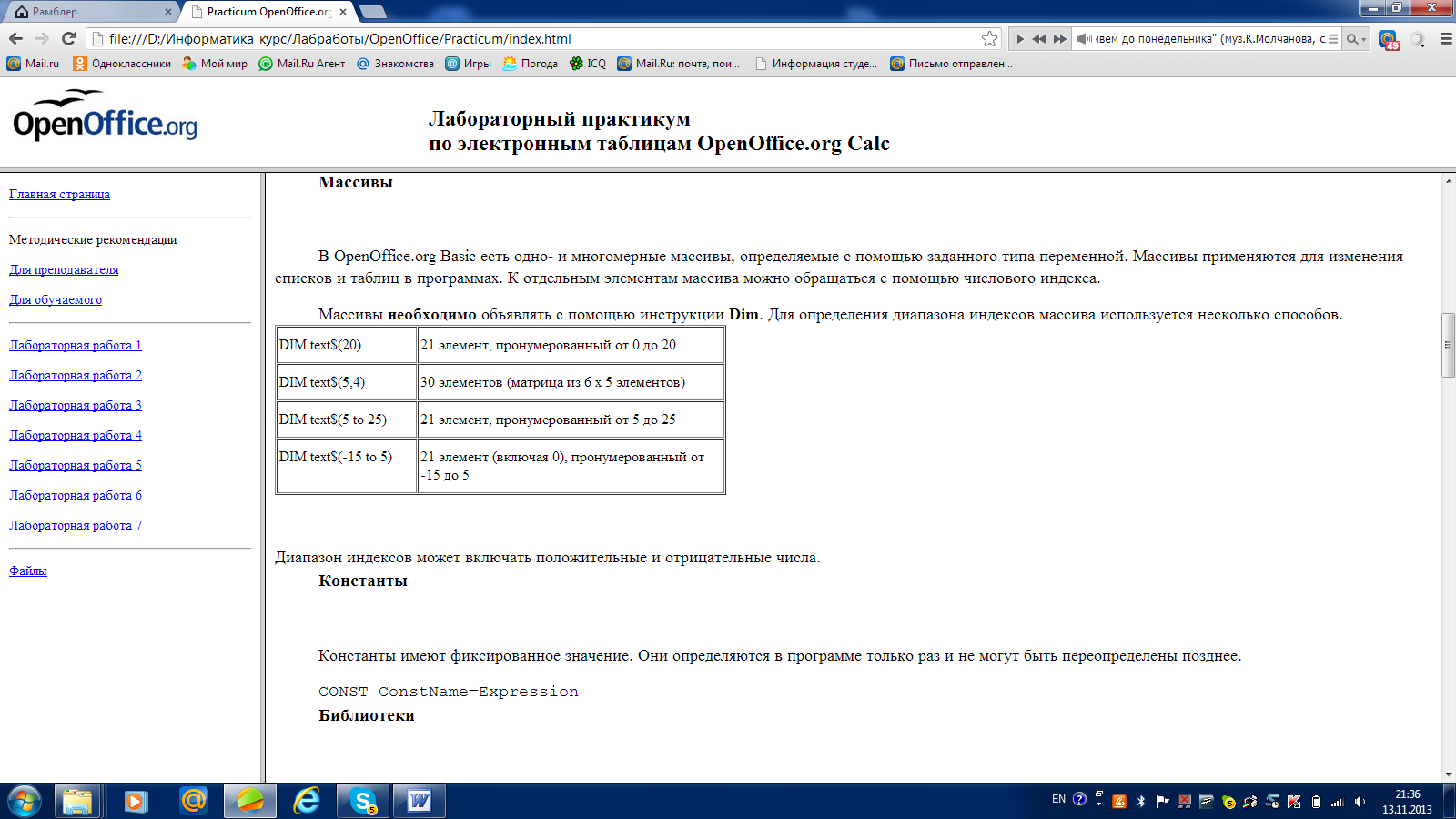Close the Practicum OpenOffice.org tab
1456x819 pixels.
click(x=343, y=12)
